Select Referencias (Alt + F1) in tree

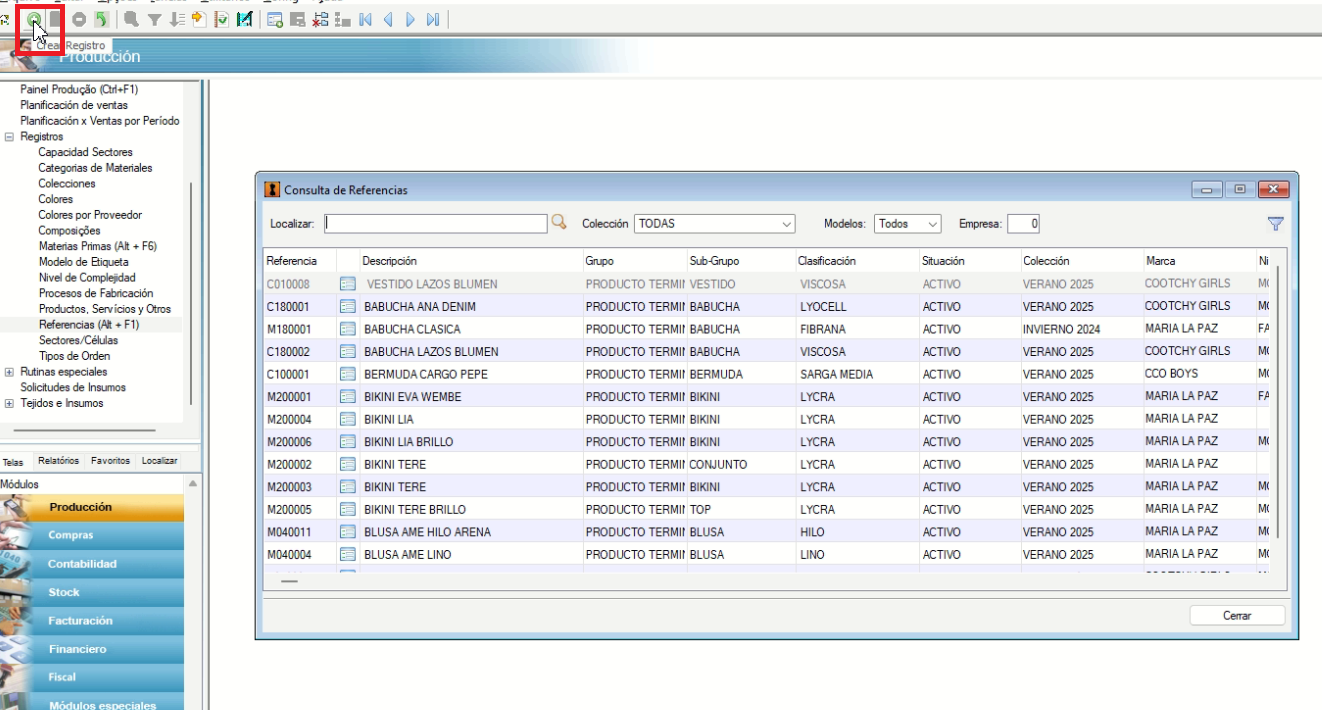88,325
